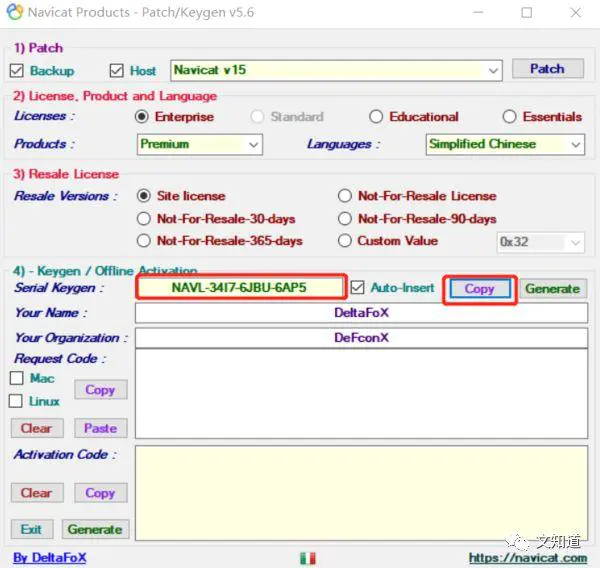Viewport: 600px width, 568px height.
Task: Select the Custom Value radio button
Action: click(345, 241)
